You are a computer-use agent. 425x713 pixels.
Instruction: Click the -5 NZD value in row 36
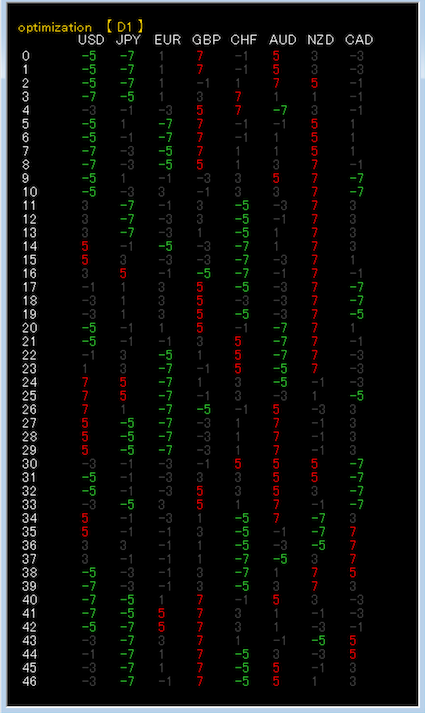tap(318, 545)
